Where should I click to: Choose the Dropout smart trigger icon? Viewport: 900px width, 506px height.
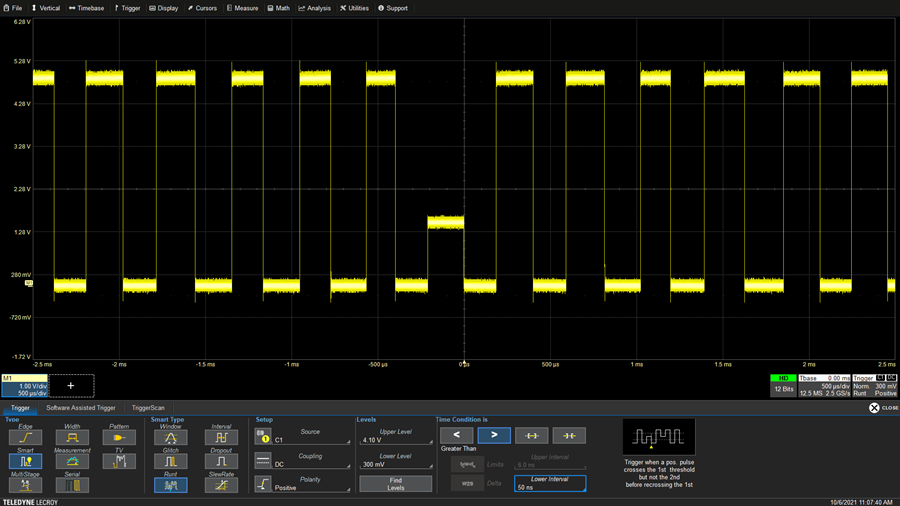click(x=221, y=461)
